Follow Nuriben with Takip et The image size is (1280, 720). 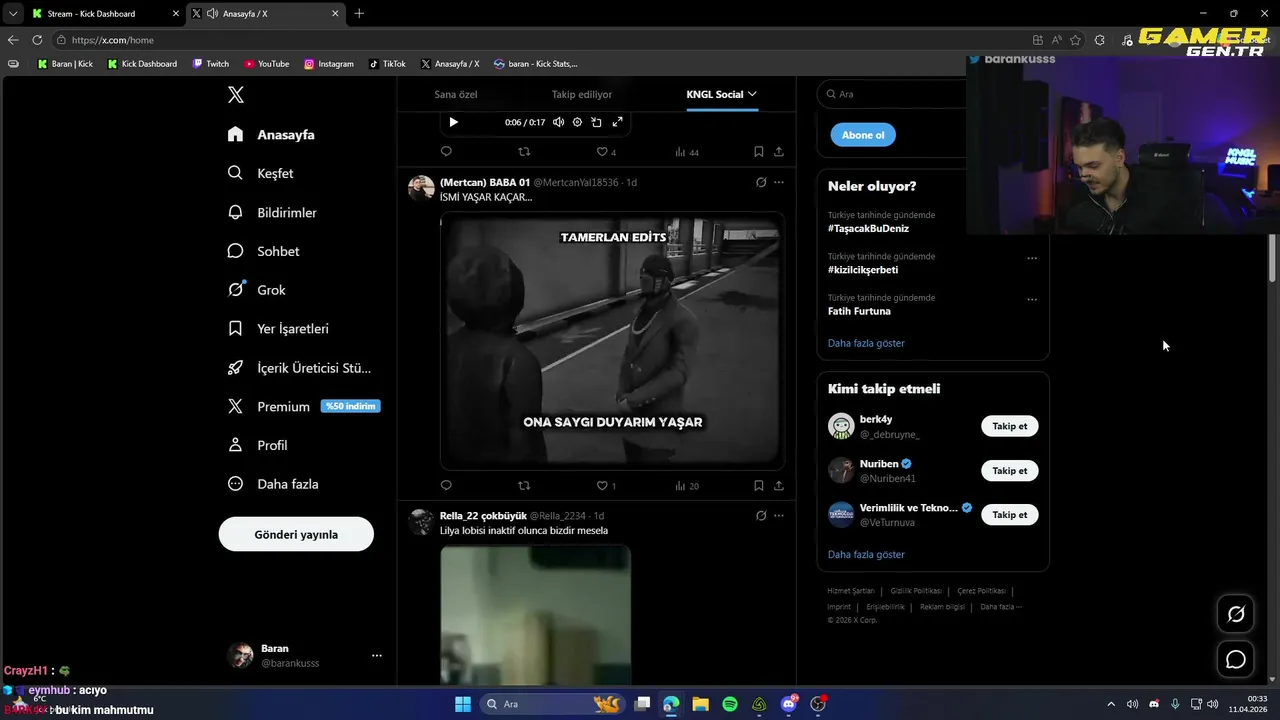click(1009, 470)
